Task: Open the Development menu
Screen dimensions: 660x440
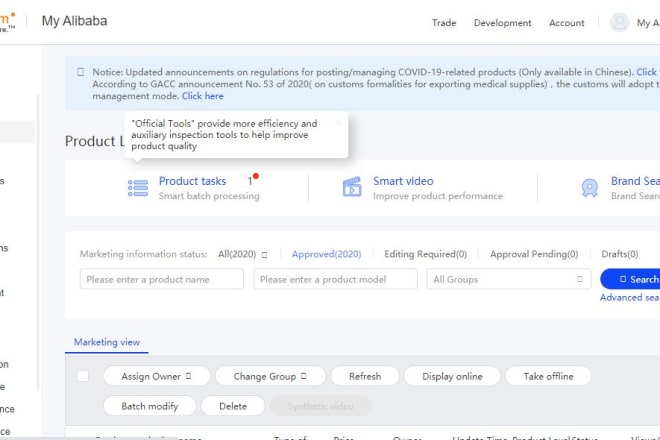Action: pos(503,23)
